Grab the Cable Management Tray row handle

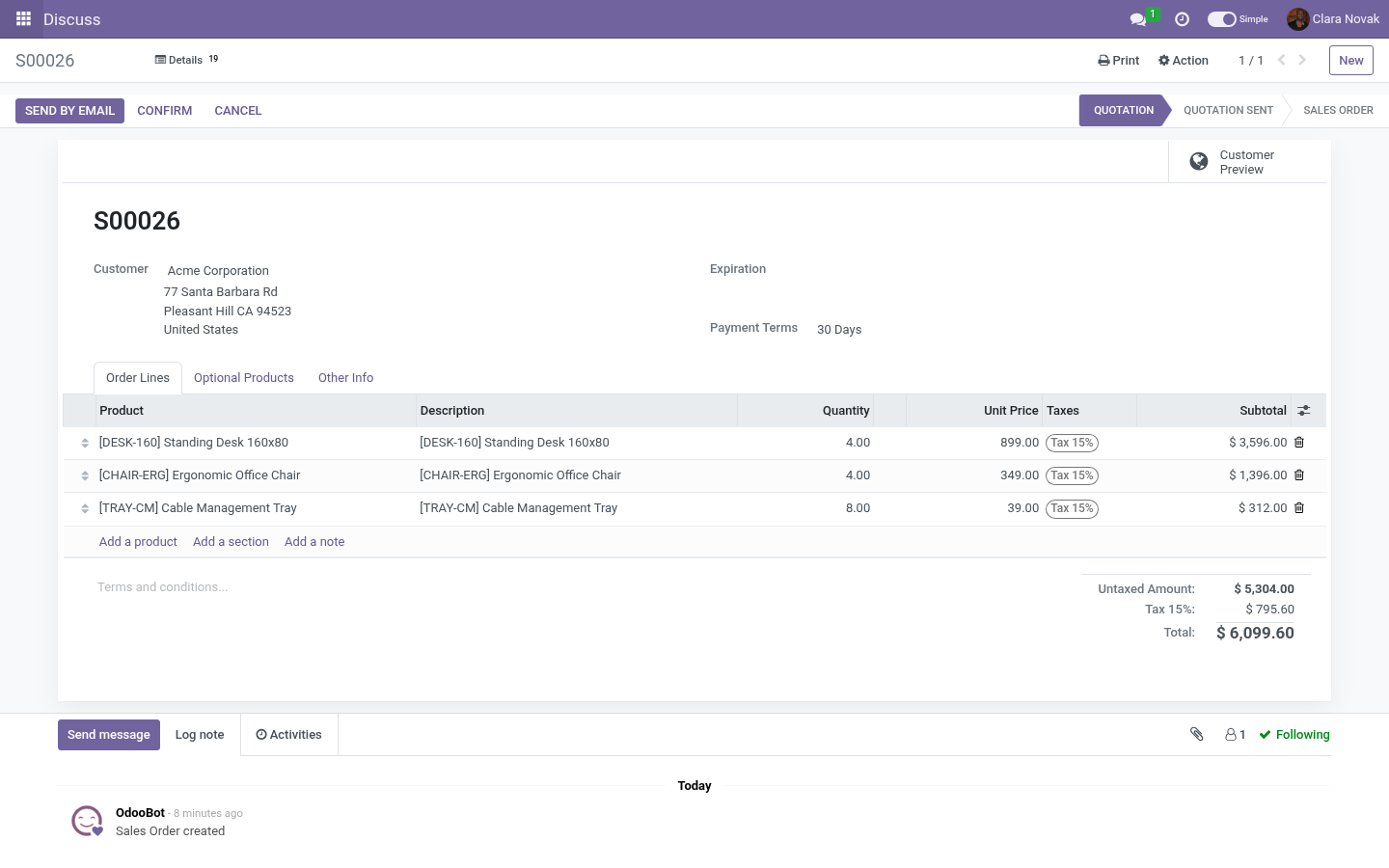(85, 508)
